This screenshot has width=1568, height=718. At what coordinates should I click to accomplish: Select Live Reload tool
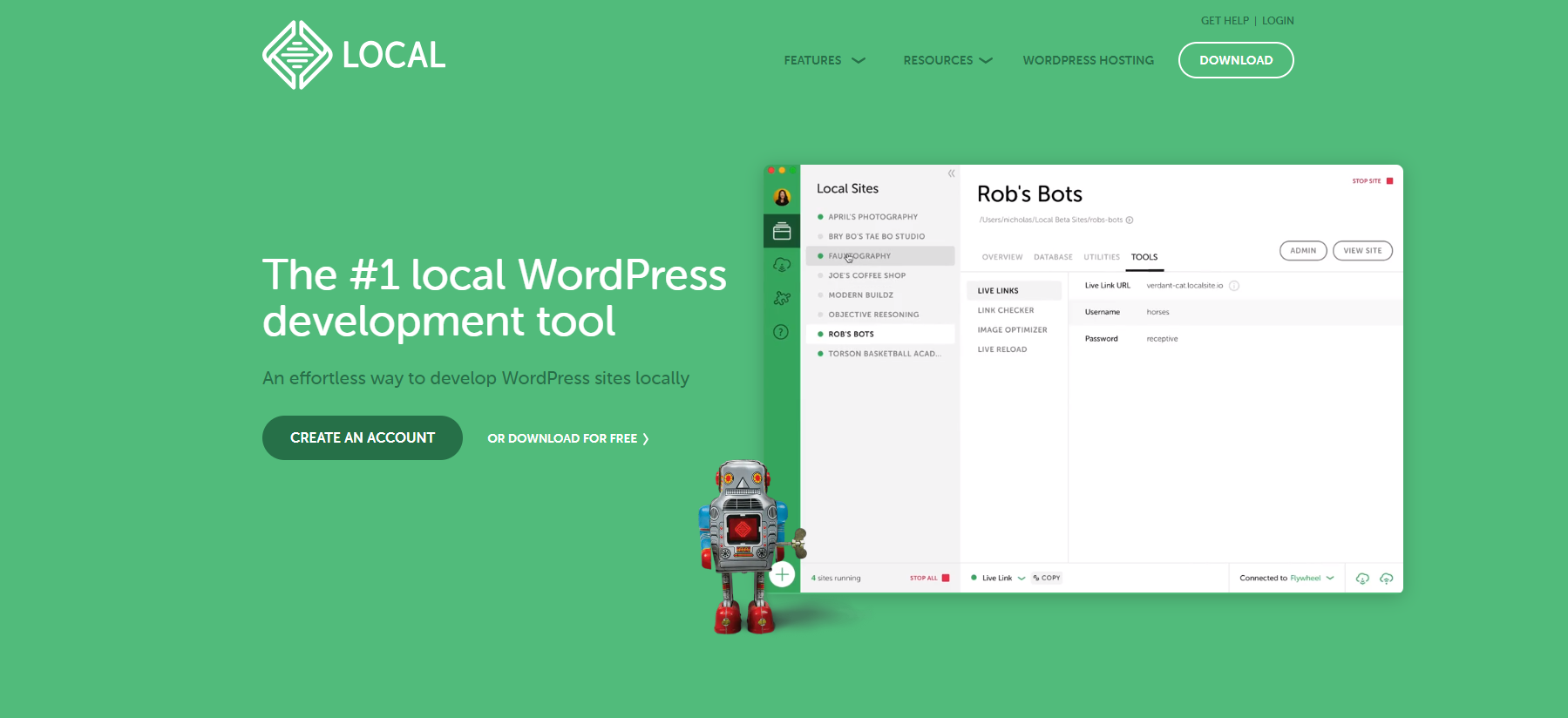click(1002, 349)
